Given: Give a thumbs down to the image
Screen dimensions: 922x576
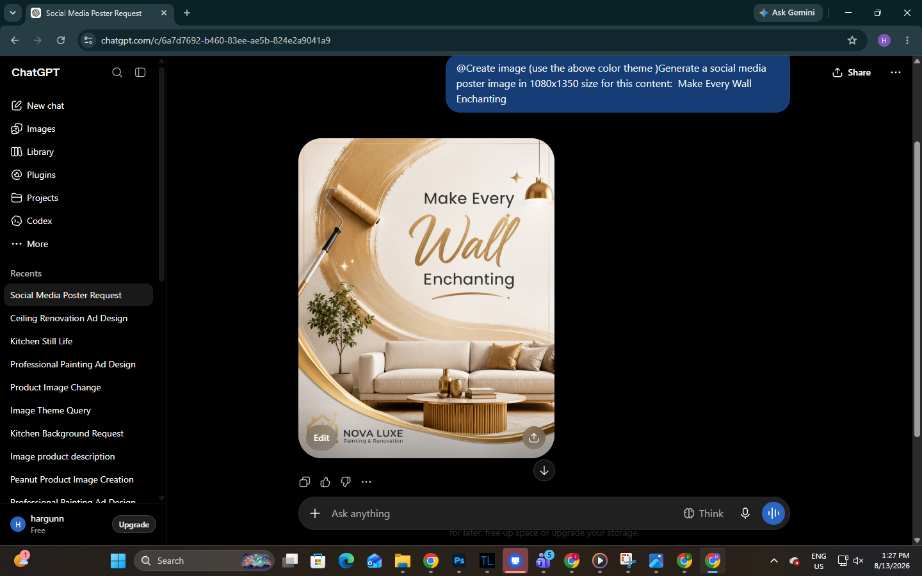Looking at the screenshot, I should 346,482.
